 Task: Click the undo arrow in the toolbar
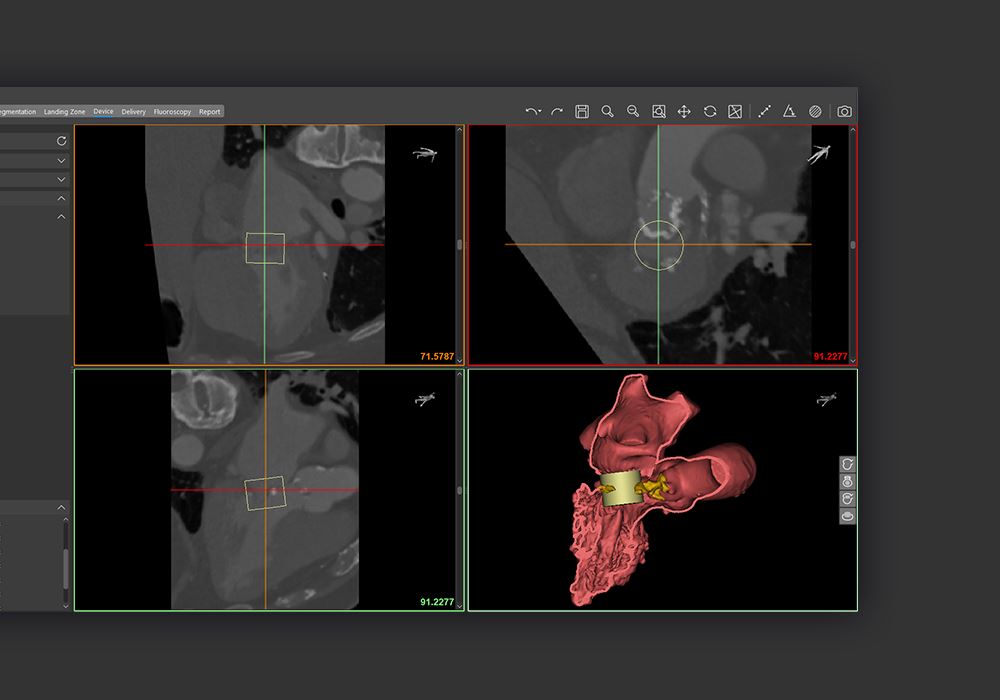(x=532, y=112)
